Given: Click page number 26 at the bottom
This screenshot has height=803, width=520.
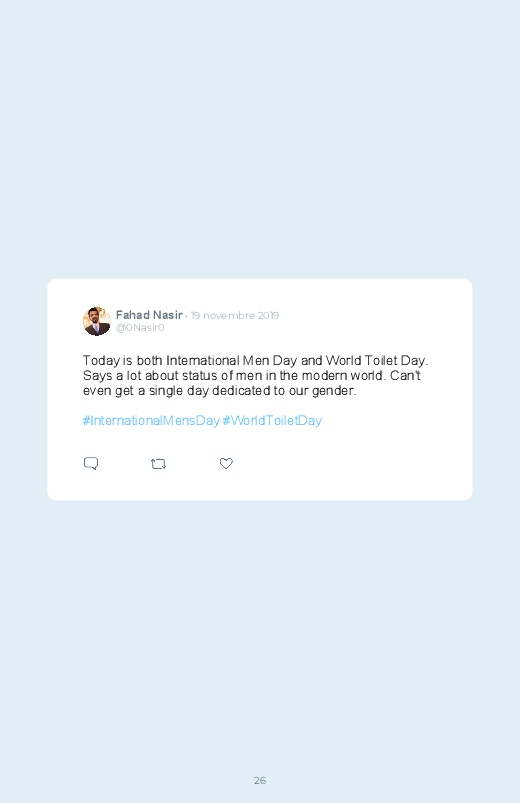Looking at the screenshot, I should pos(260,780).
